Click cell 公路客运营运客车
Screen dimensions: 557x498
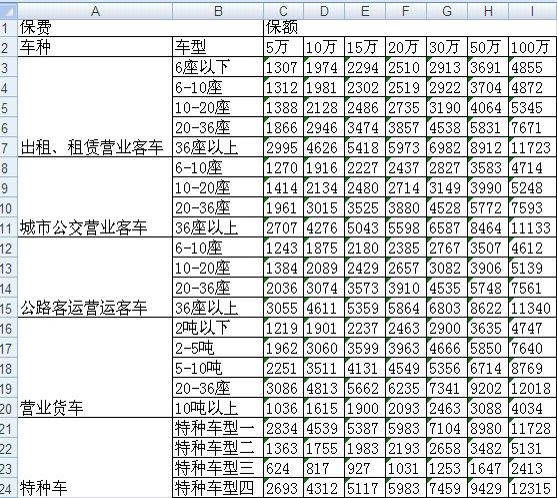tap(95, 277)
